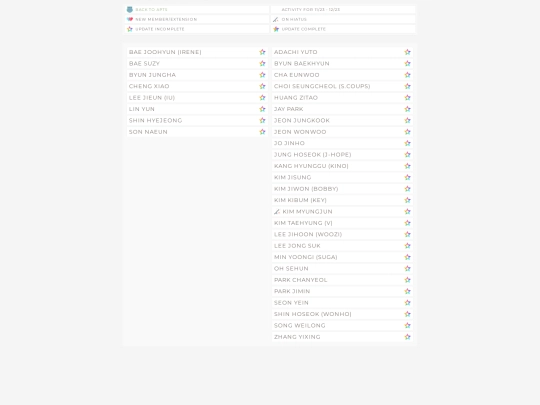The width and height of the screenshot is (540, 405).
Task: Click the Update Complete star icon in legend
Action: [276, 29]
